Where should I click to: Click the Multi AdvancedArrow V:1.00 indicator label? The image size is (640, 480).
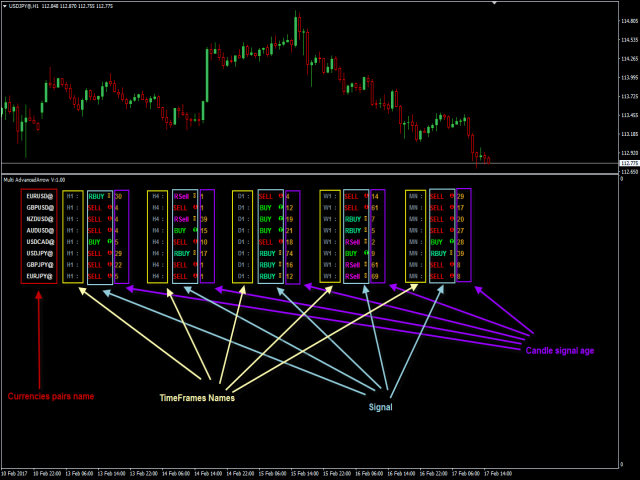click(x=34, y=180)
